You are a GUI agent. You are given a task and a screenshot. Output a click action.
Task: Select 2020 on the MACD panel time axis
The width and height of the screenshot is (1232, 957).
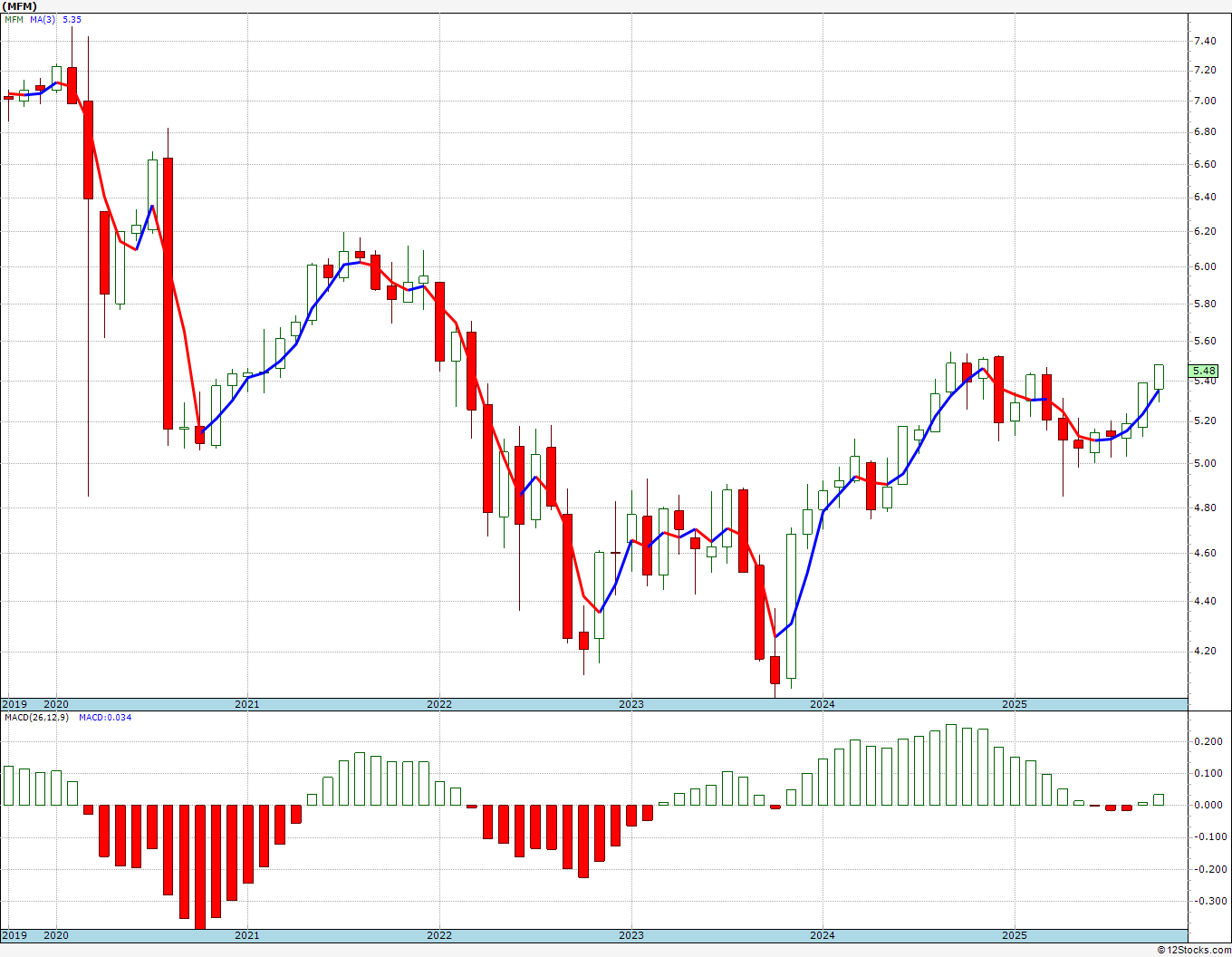[56, 935]
